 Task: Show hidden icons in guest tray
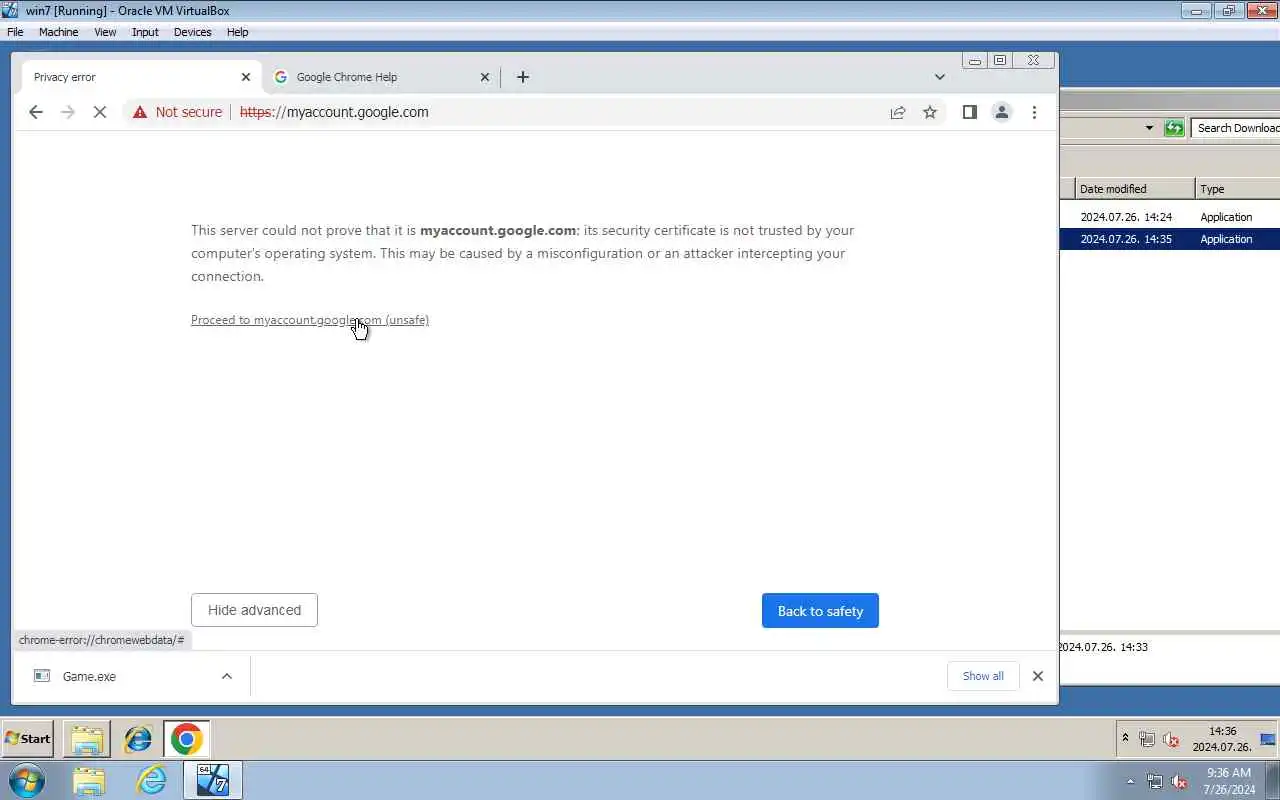point(1125,739)
